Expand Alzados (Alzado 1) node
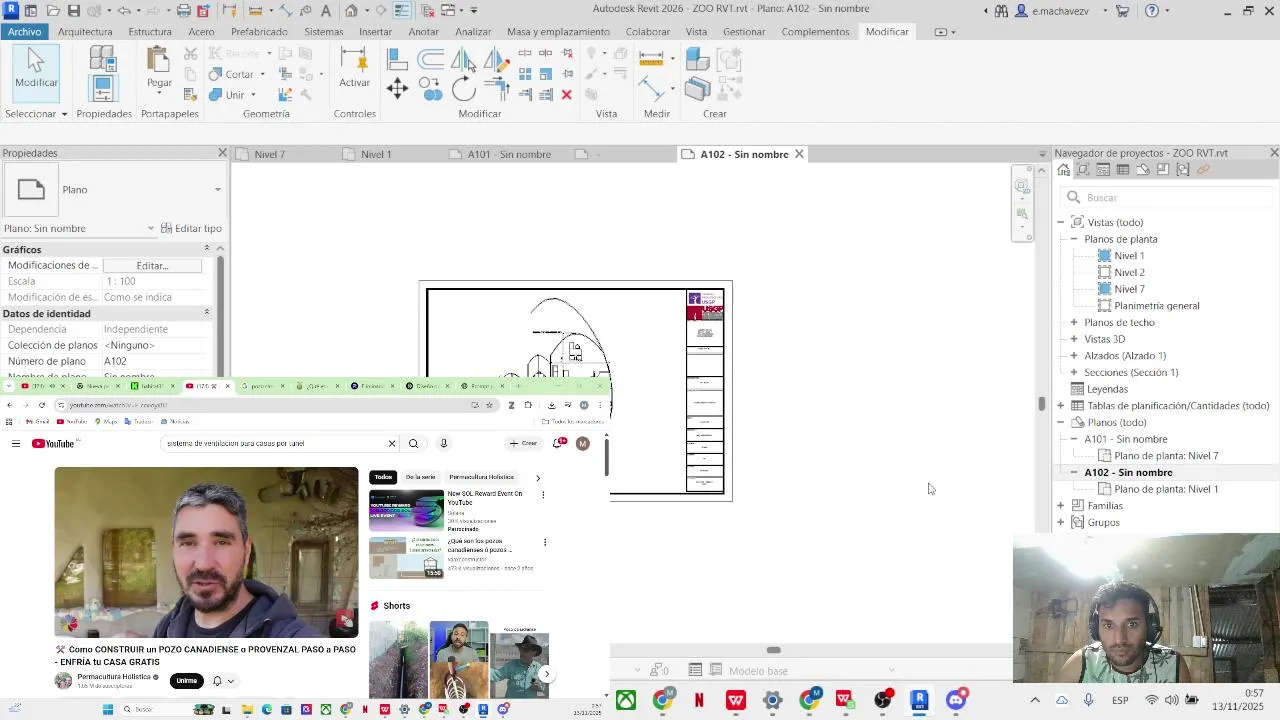1280x720 pixels. point(1074,356)
